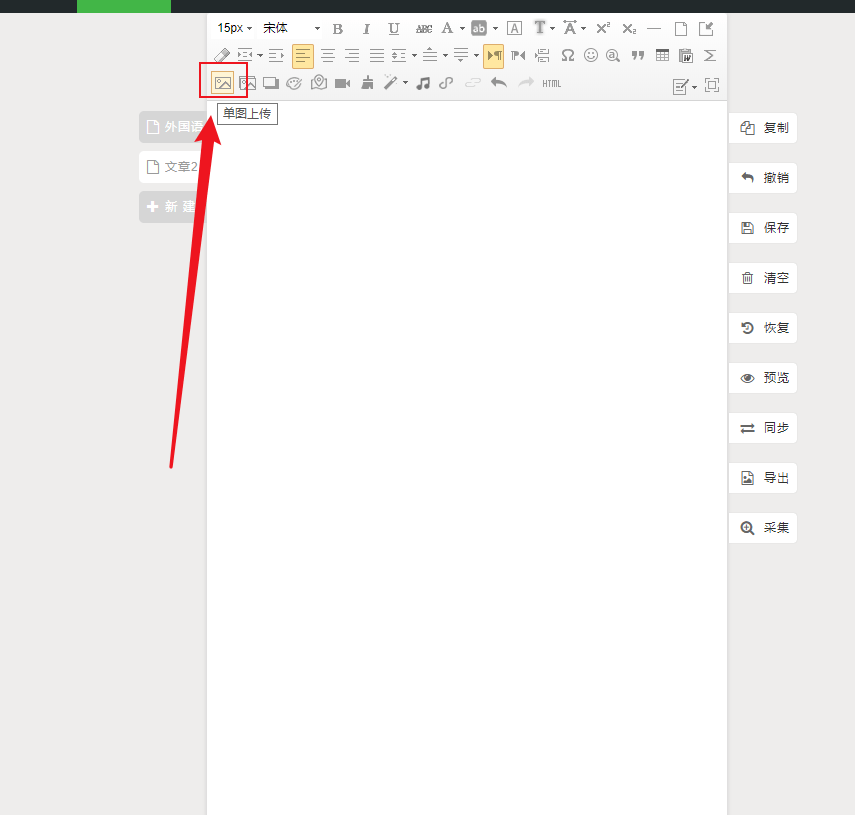Insert a table using the grid icon
855x815 pixels.
click(662, 56)
